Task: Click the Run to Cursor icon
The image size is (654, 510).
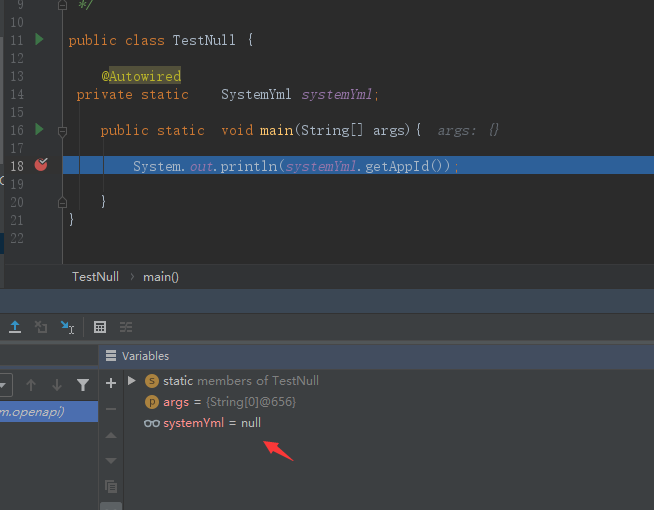Action: point(67,327)
